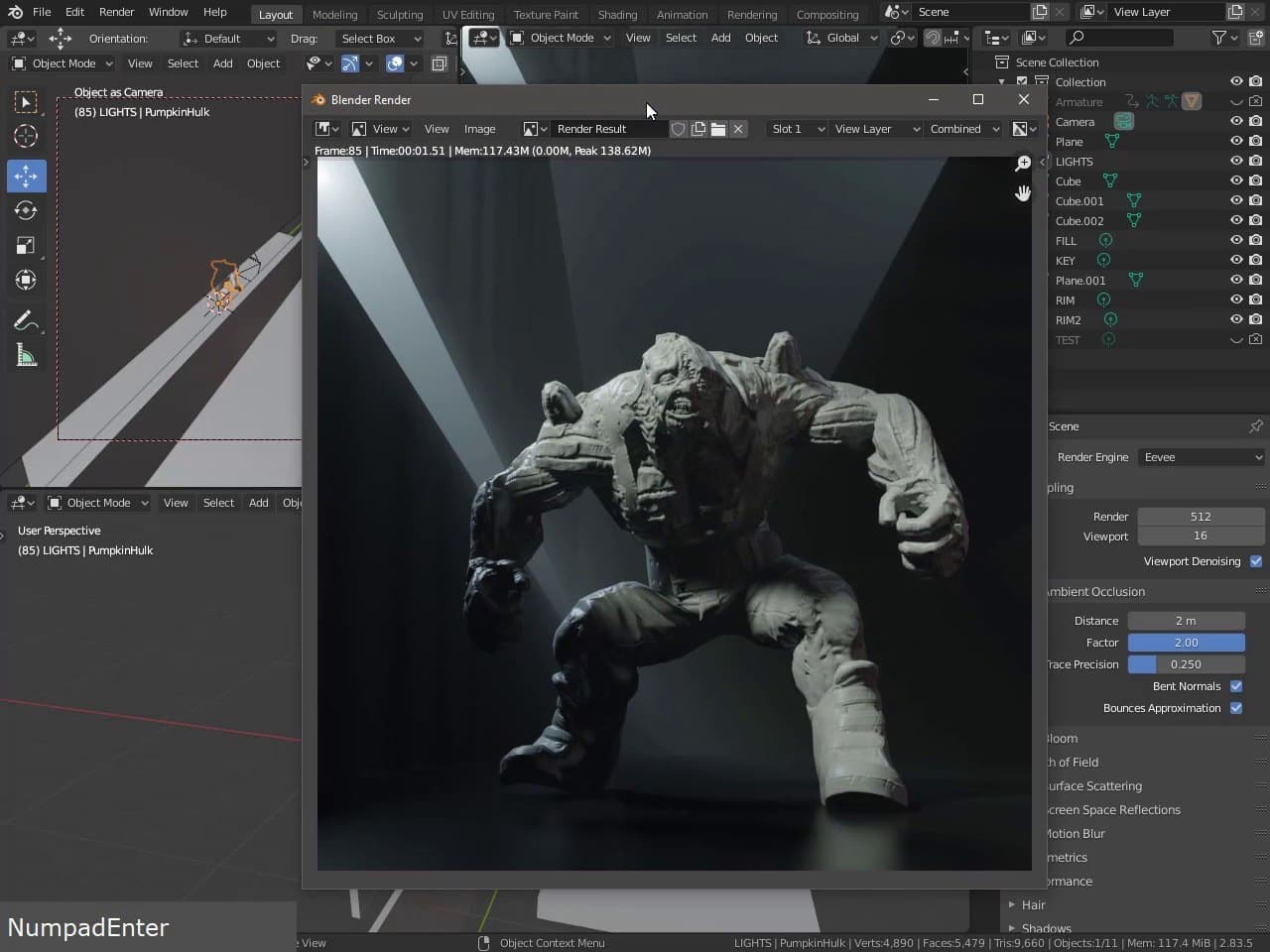The height and width of the screenshot is (952, 1270).
Task: Click Blender logo in top menu bar
Action: tap(15, 12)
